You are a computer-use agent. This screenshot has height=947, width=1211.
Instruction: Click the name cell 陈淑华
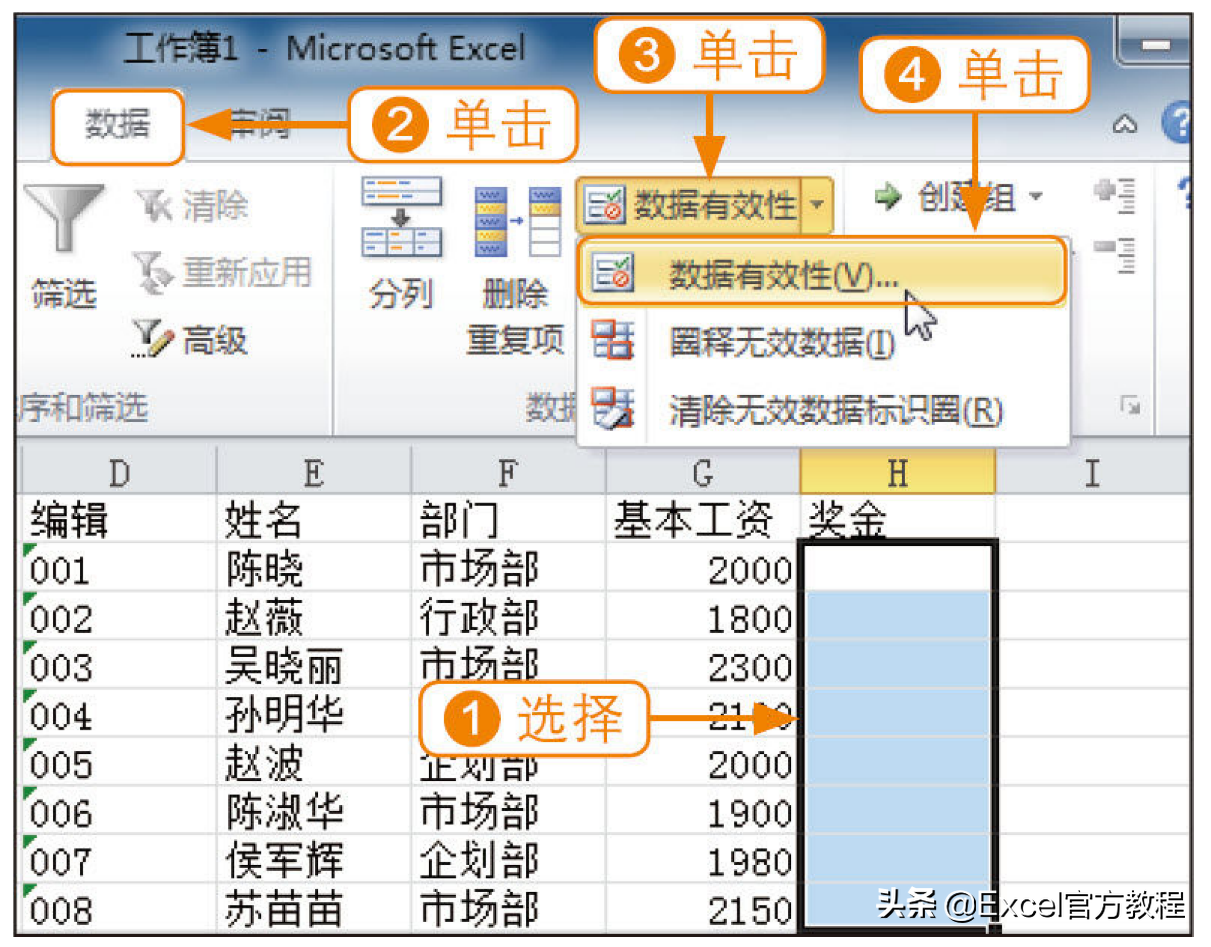(x=313, y=812)
